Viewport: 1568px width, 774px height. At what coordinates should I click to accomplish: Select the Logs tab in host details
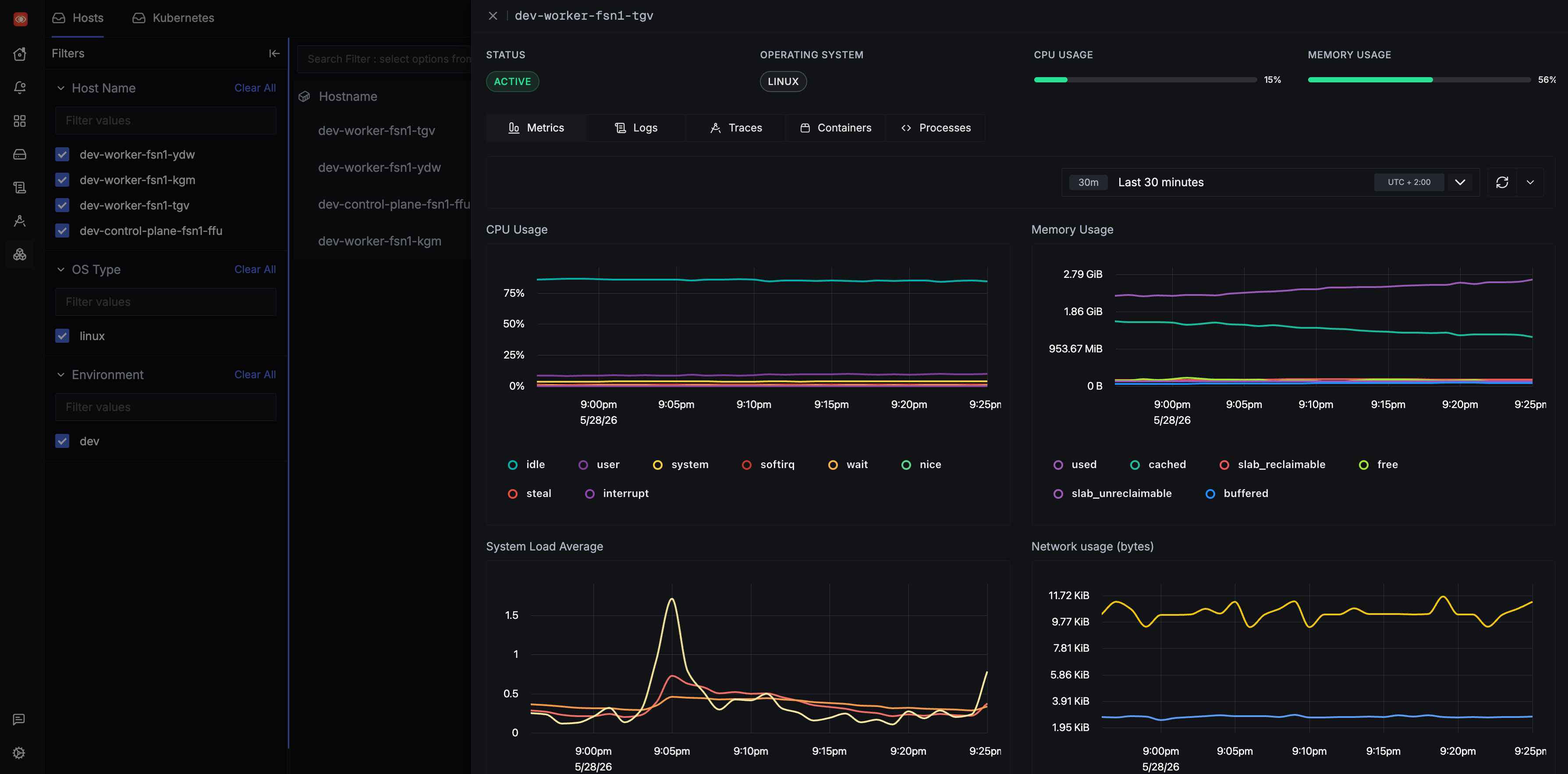[636, 128]
